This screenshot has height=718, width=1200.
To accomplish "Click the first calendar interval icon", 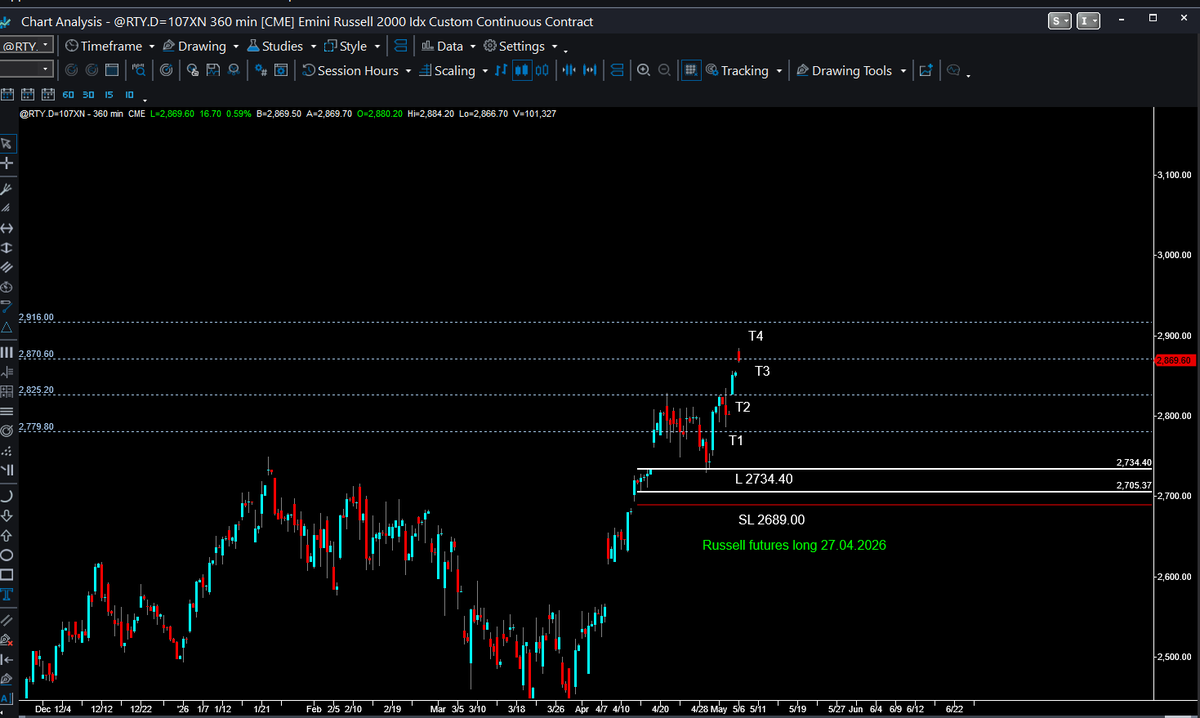I will pyautogui.click(x=7, y=95).
